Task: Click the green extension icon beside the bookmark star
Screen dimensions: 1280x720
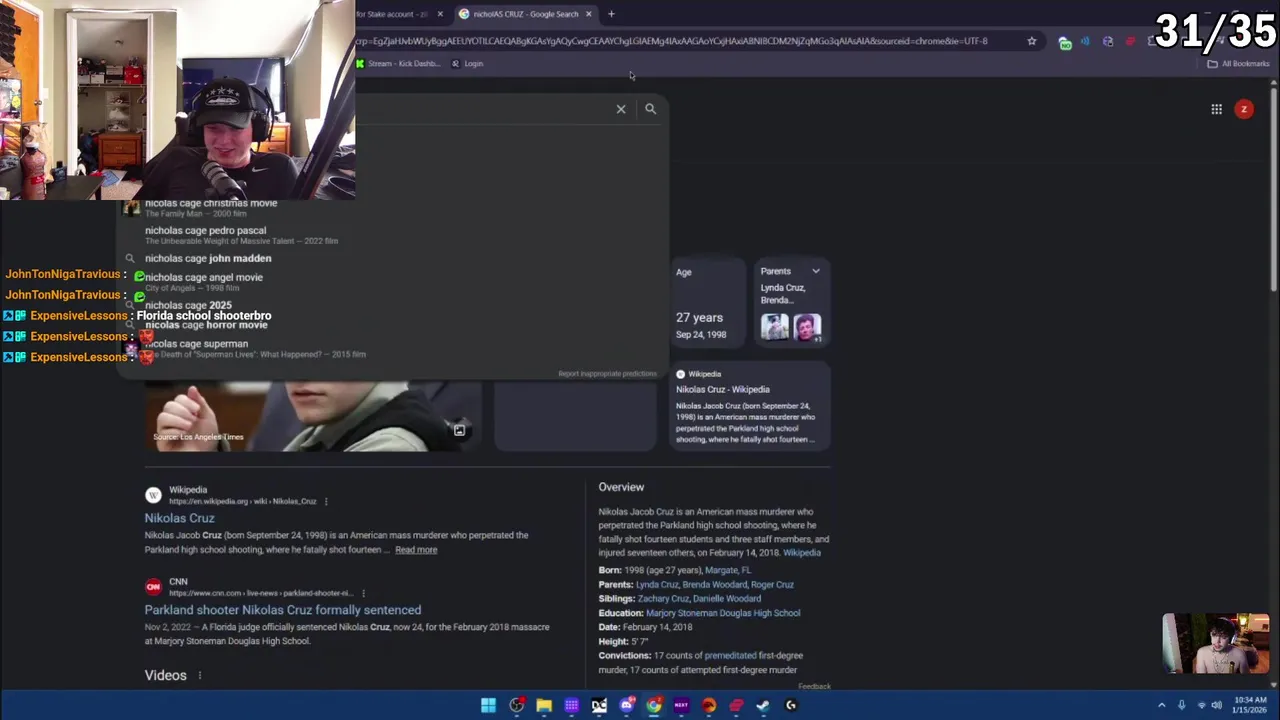Action: pos(1065,42)
